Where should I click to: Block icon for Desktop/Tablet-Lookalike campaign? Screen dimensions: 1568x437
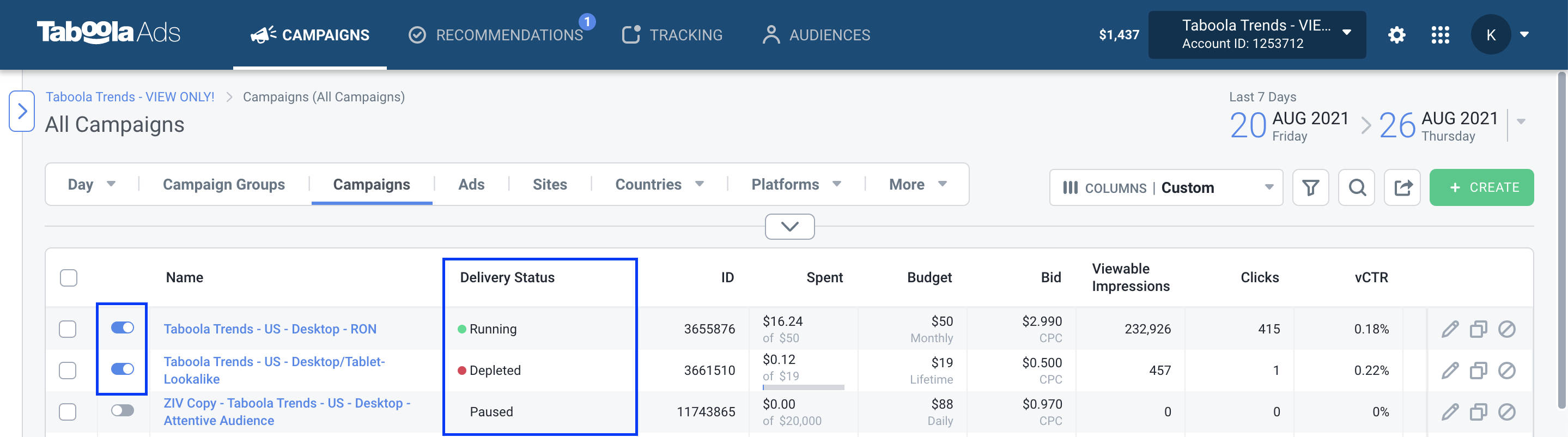click(1506, 370)
